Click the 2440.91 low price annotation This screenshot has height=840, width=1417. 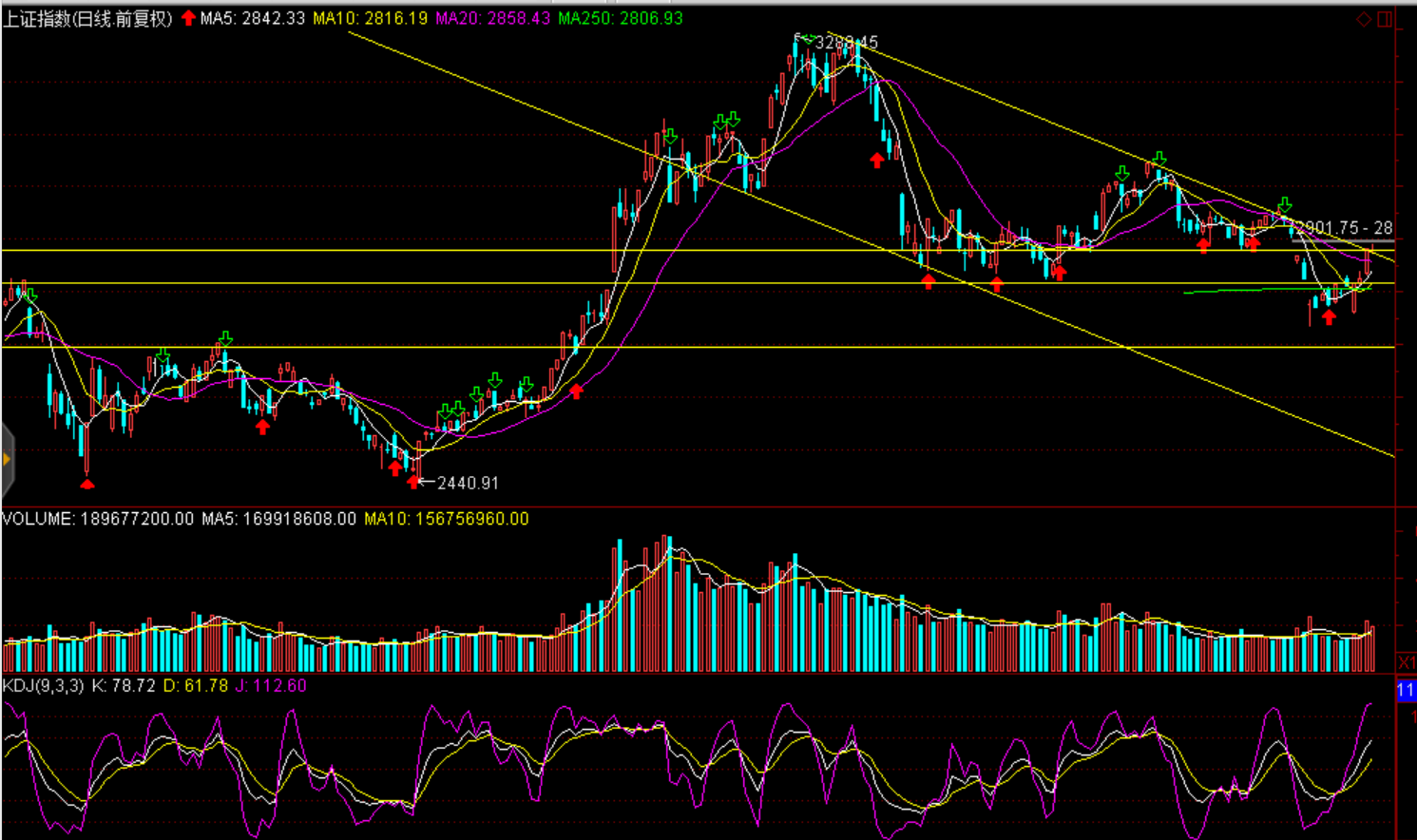(x=468, y=483)
